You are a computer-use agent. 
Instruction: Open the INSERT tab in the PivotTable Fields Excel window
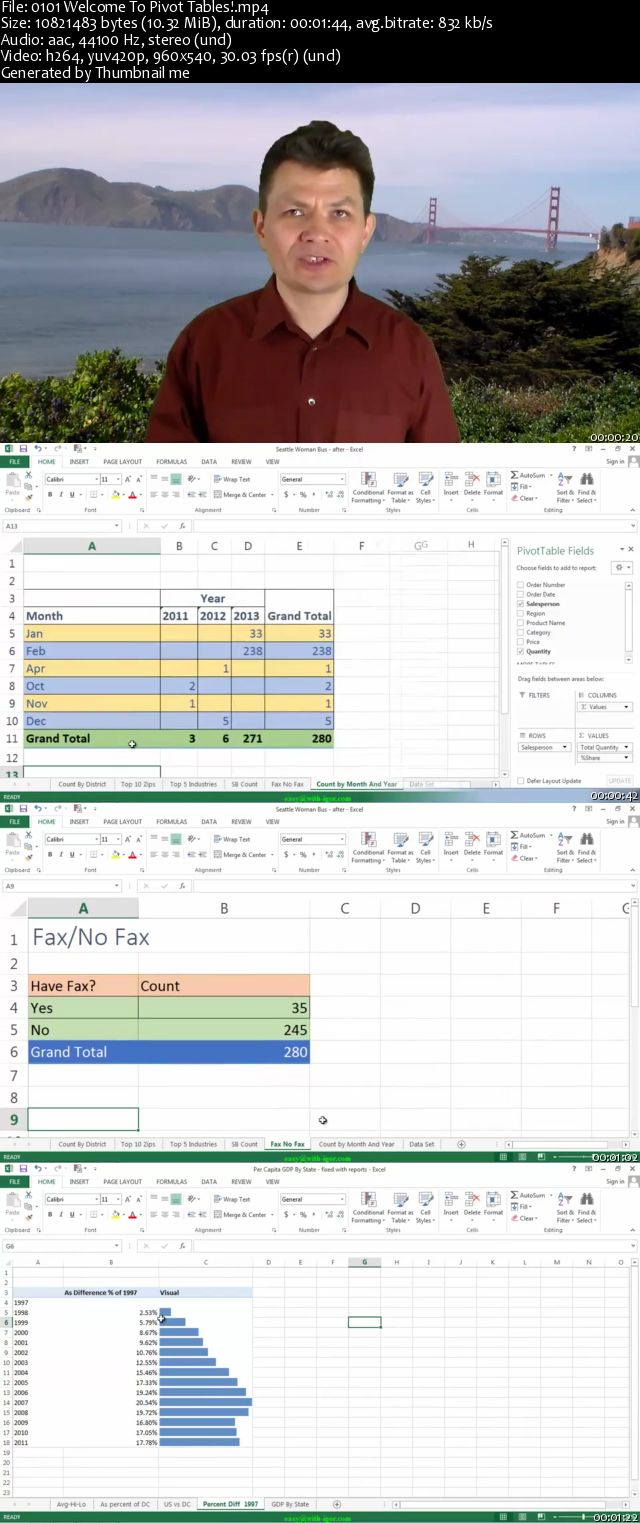point(79,462)
